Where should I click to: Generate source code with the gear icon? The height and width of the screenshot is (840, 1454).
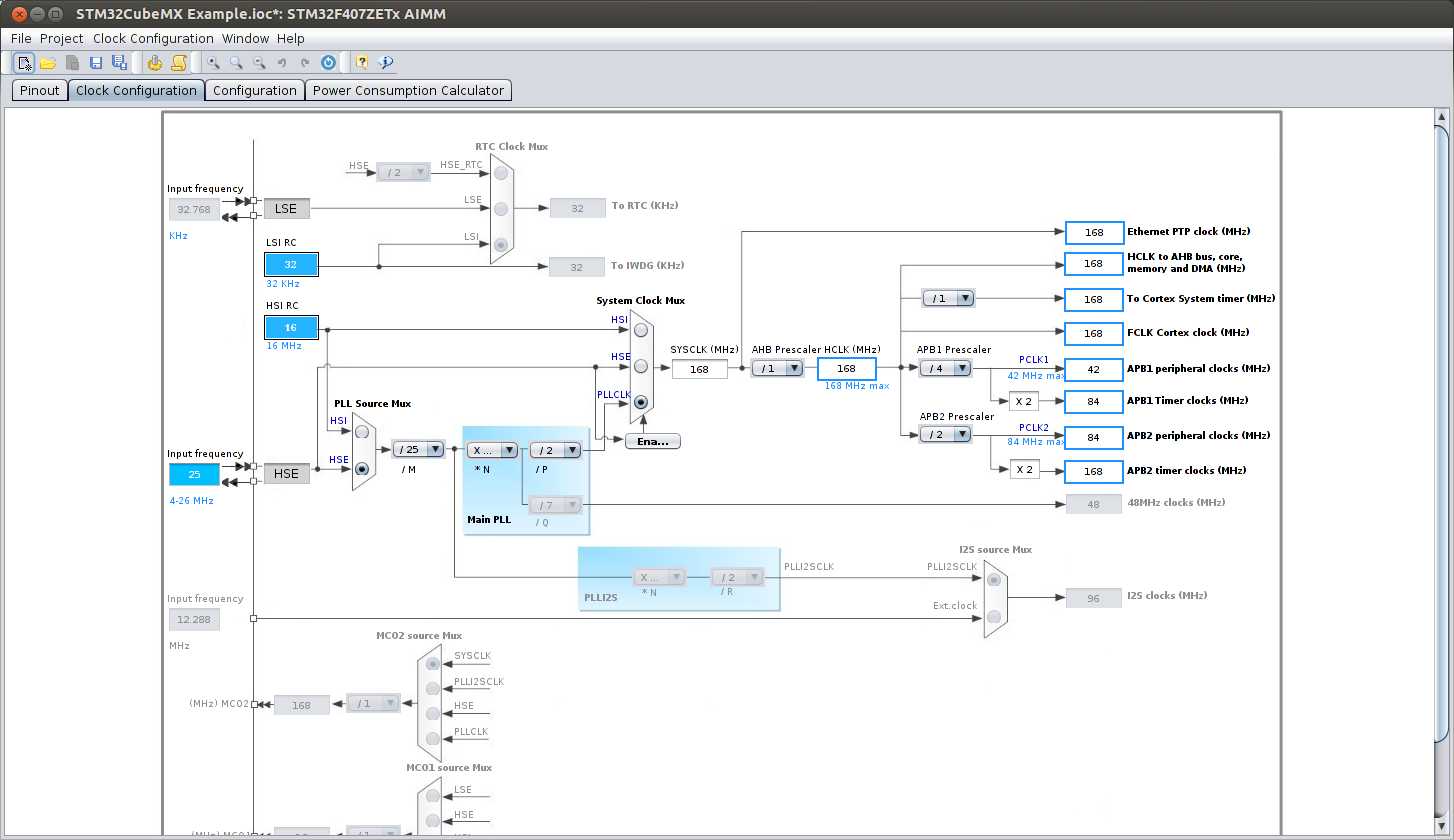point(155,63)
